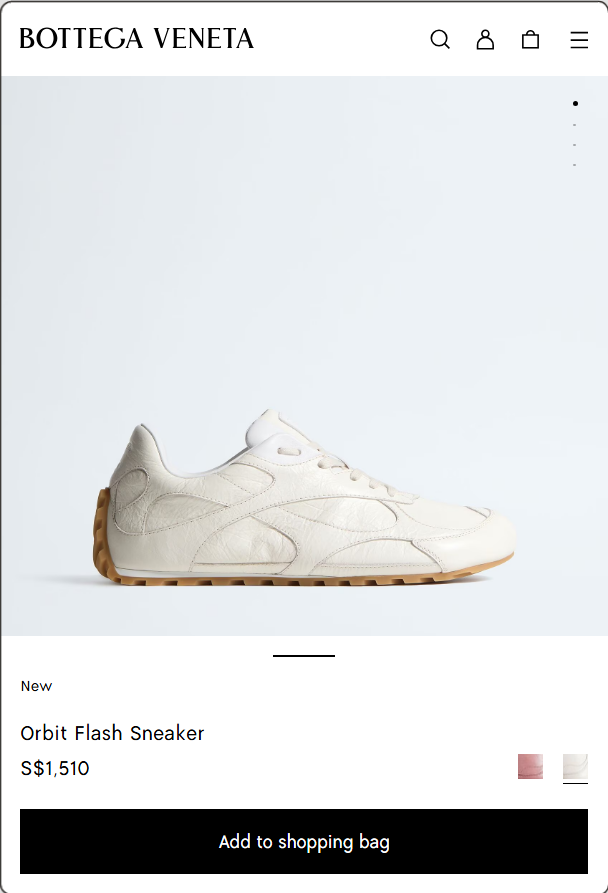Switch to the second image dot
Image resolution: width=608 pixels, height=893 pixels.
pos(574,125)
